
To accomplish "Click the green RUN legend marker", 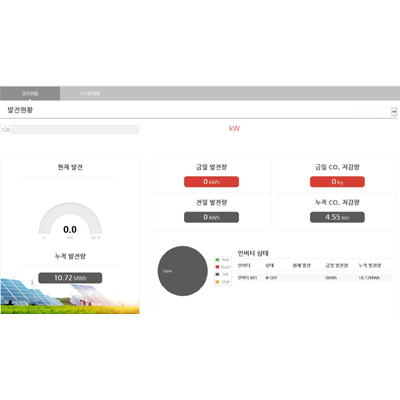I will click(217, 259).
